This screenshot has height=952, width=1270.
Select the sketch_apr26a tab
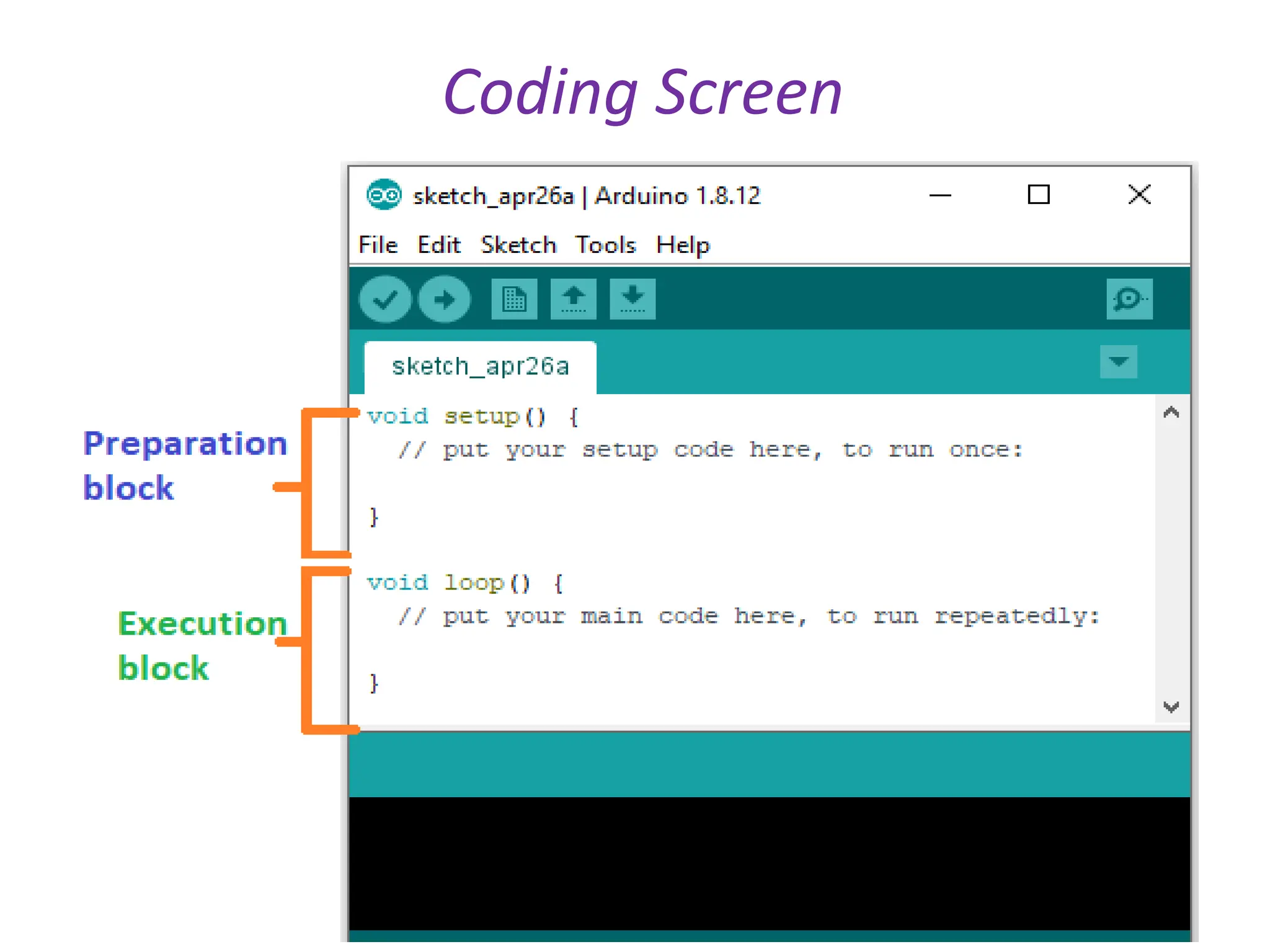tap(480, 367)
